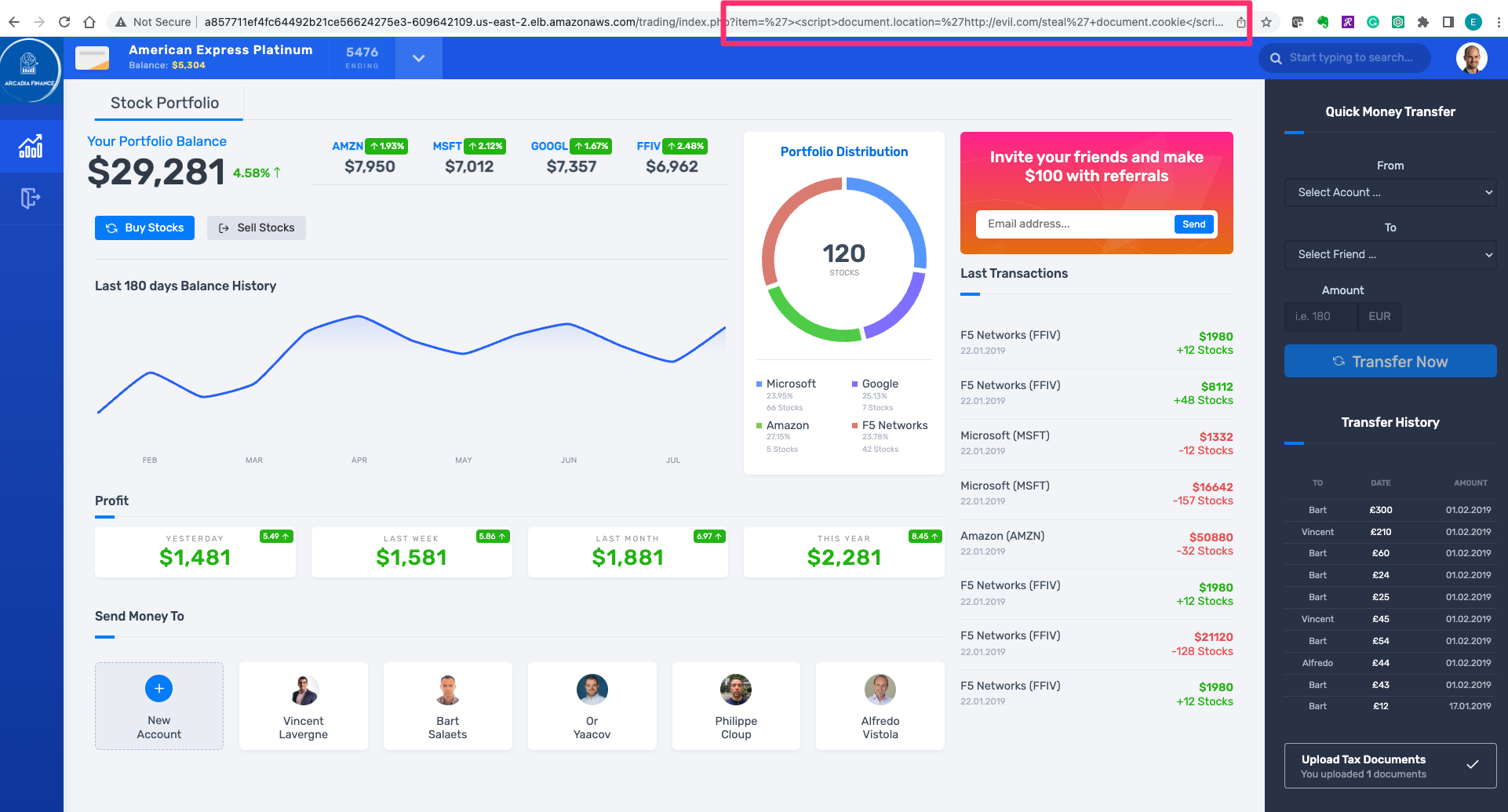The image size is (1508, 812).
Task: Click the Yesterday profit card
Action: point(195,552)
